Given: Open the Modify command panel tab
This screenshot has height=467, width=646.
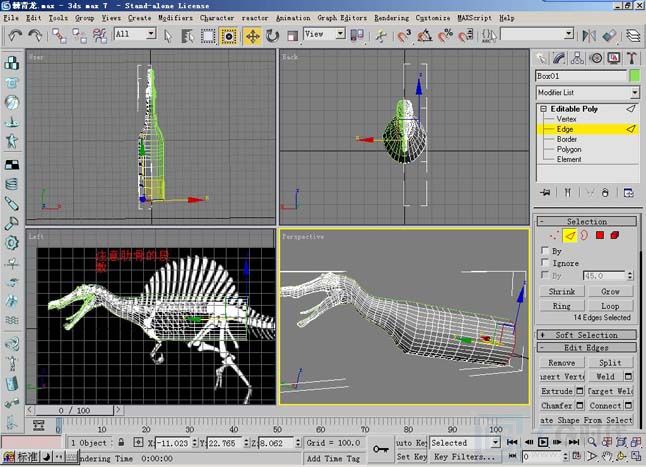Looking at the screenshot, I should point(559,58).
